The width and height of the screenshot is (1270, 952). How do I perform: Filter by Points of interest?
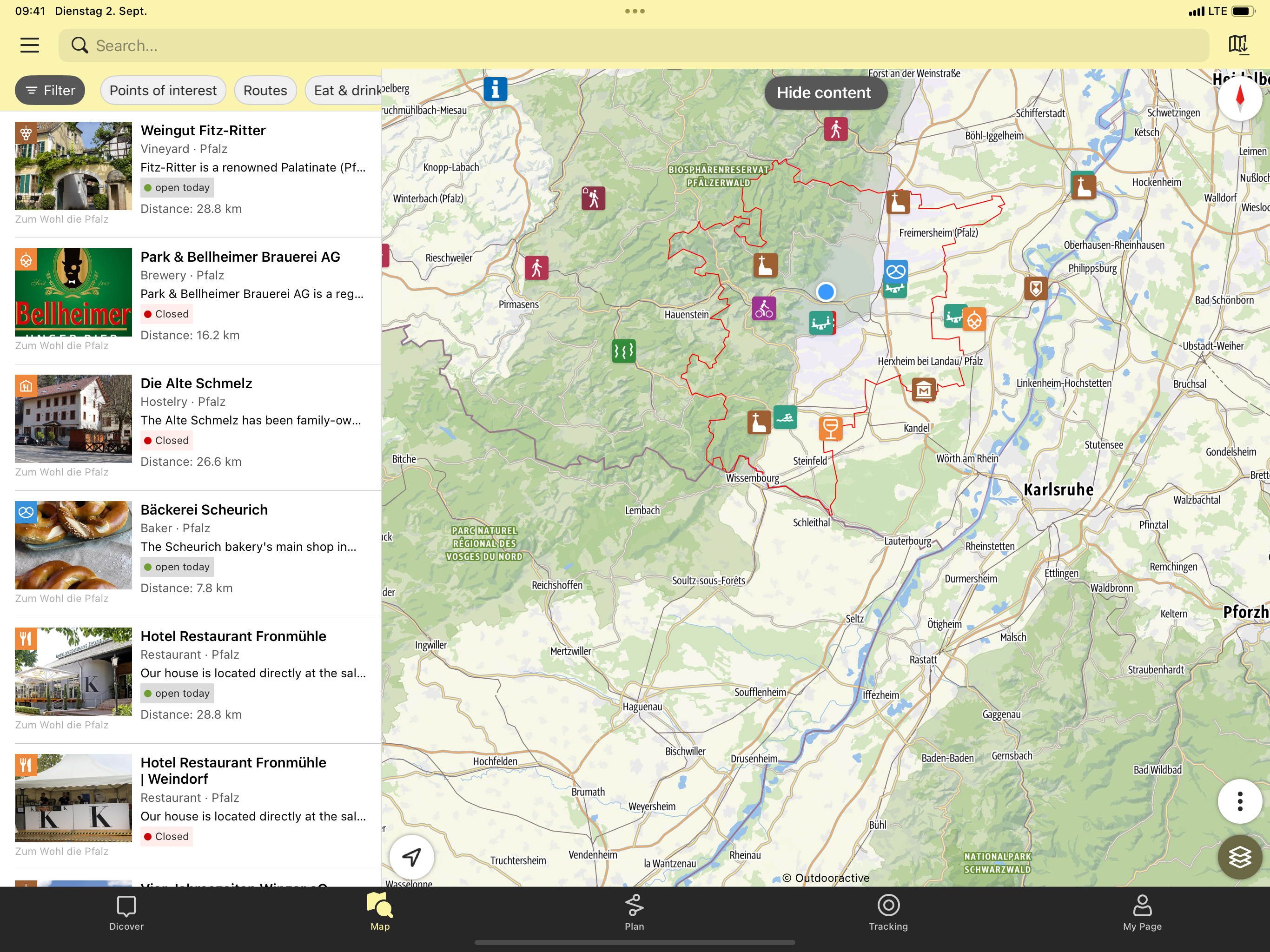coord(163,90)
